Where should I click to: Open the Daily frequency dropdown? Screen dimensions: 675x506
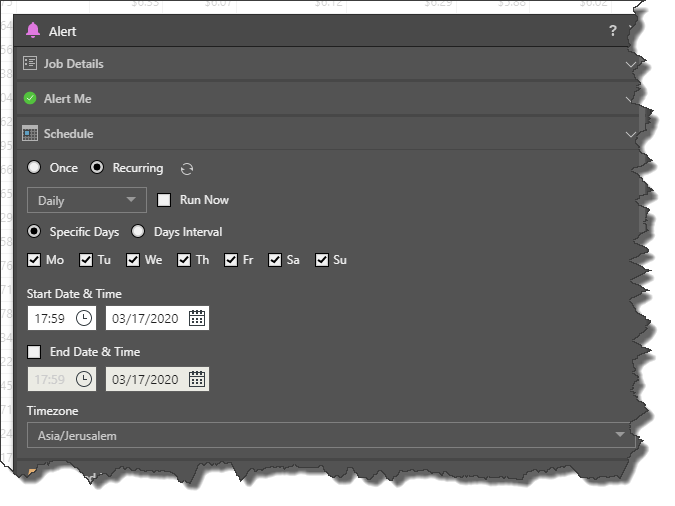coord(86,200)
